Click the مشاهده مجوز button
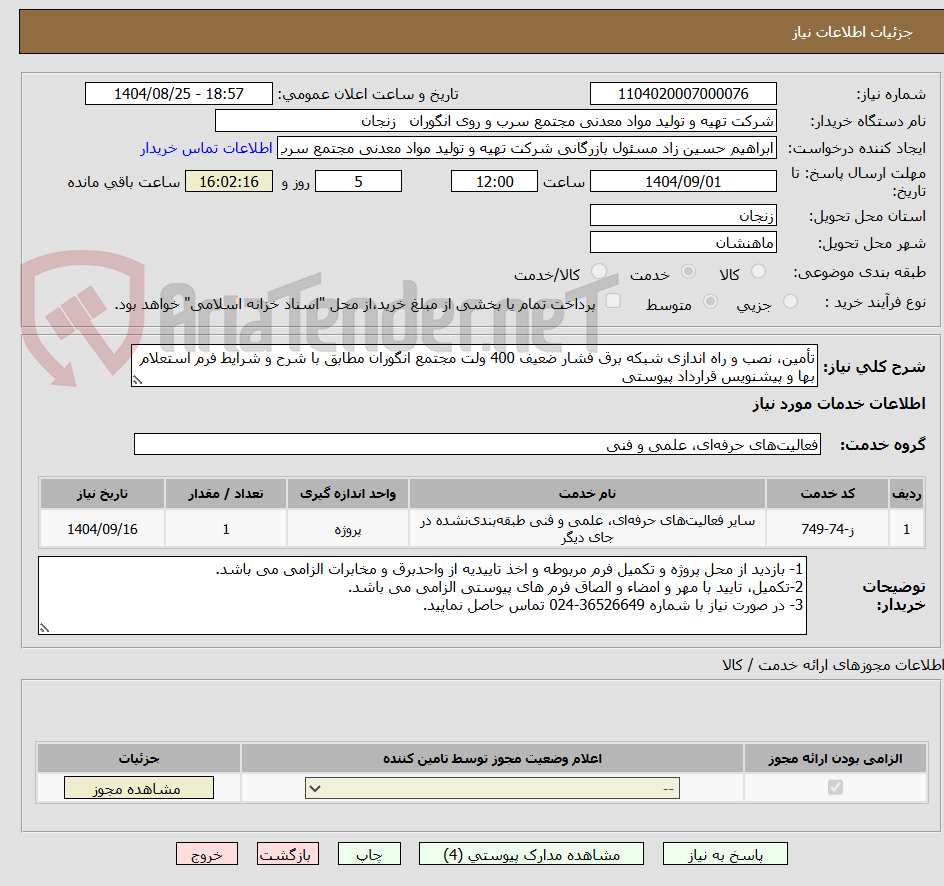 [x=138, y=787]
